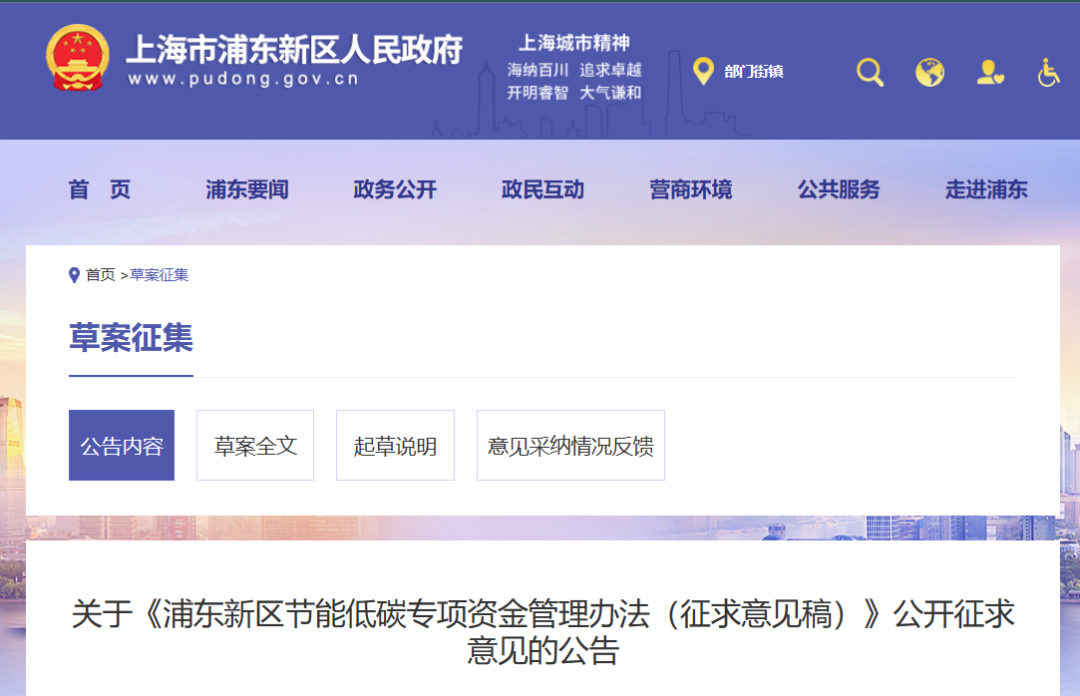Click 首页 breadcrumb link

(100, 275)
